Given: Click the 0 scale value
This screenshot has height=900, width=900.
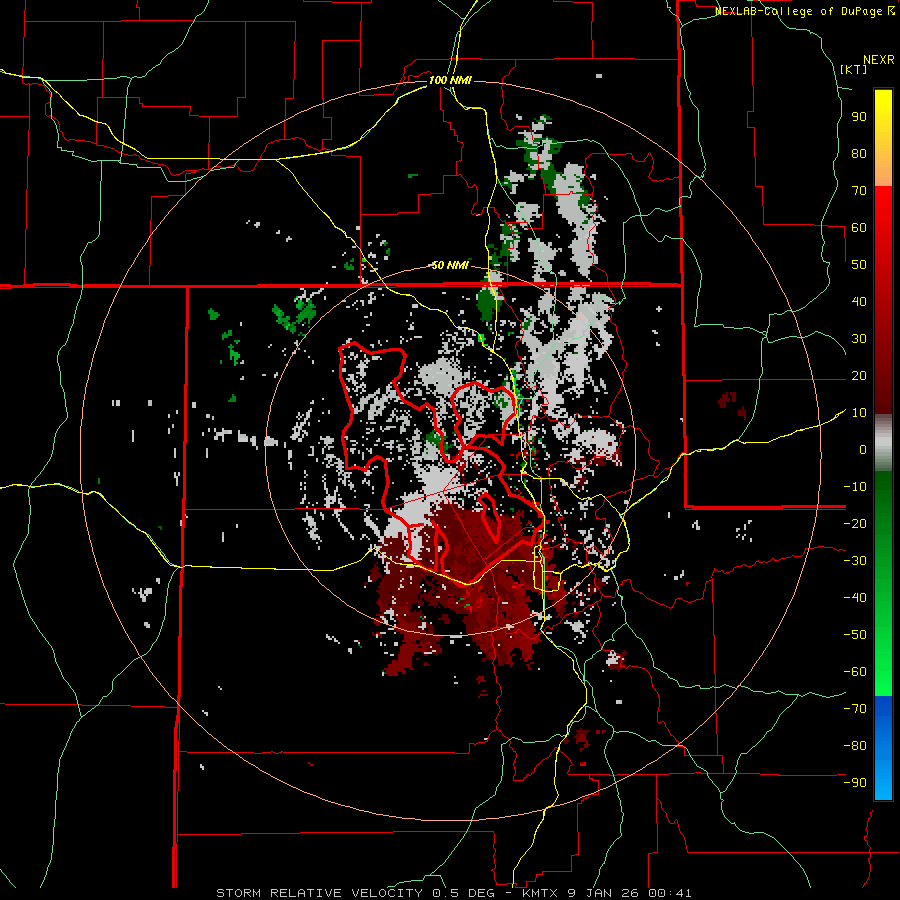Looking at the screenshot, I should tap(863, 449).
